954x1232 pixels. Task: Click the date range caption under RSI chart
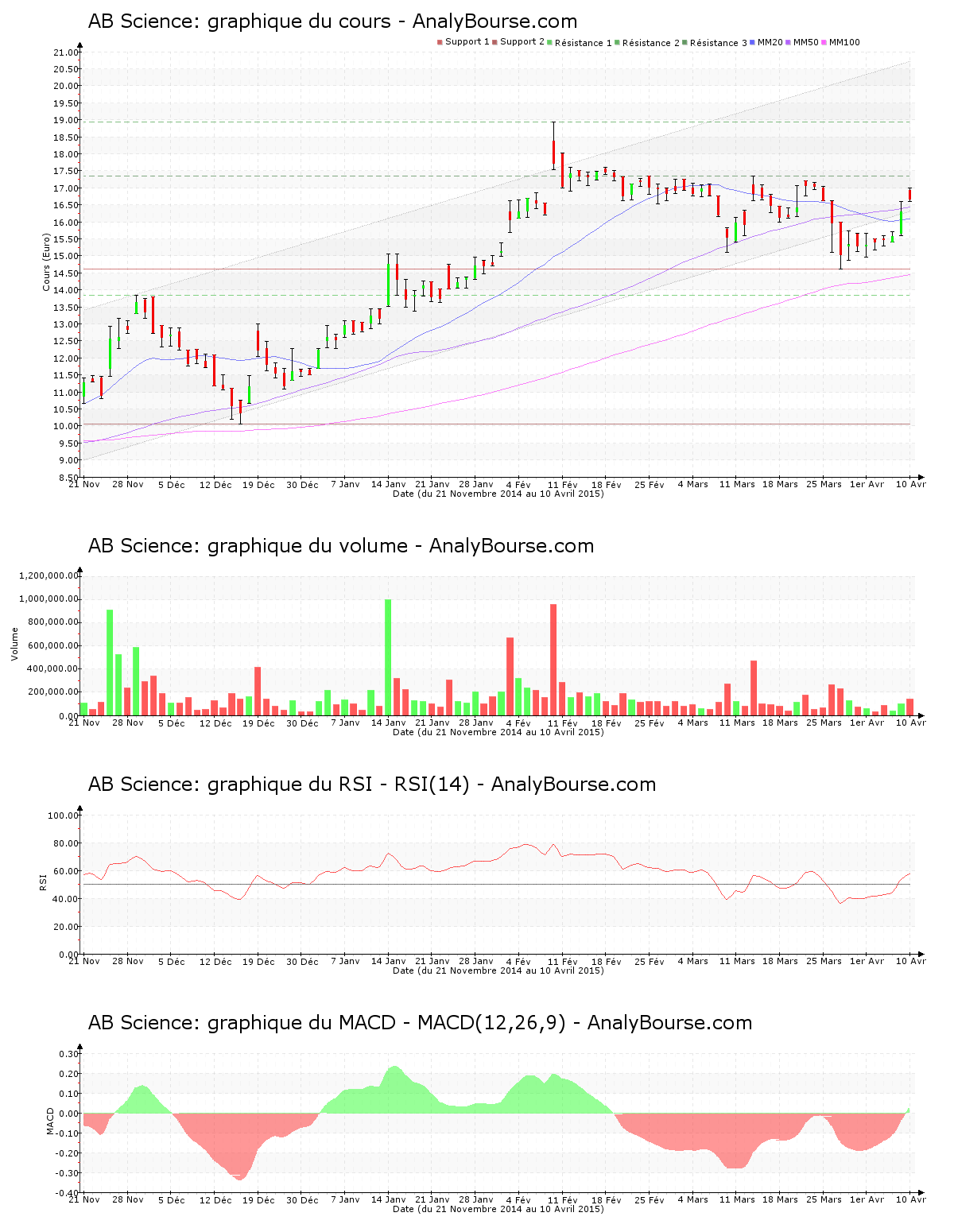[x=498, y=970]
